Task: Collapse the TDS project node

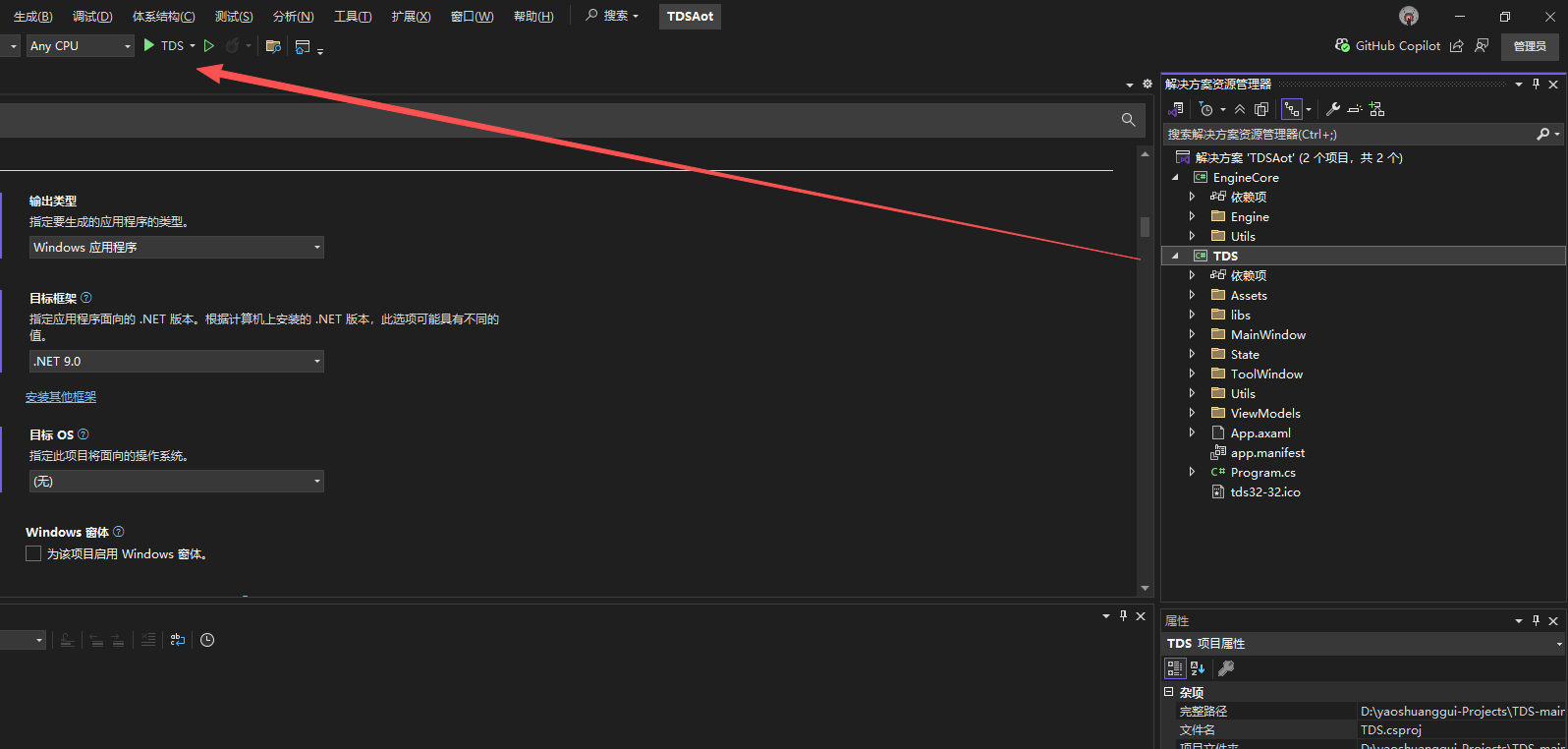Action: coord(1175,257)
